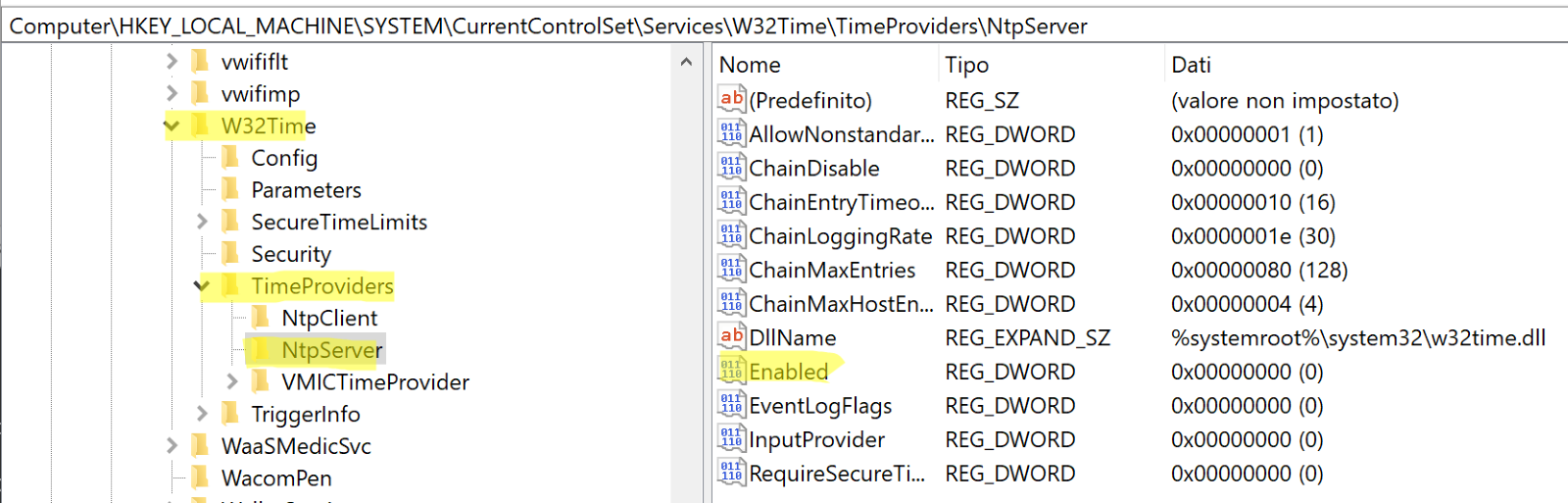Viewport: 1568px width, 503px height.
Task: Click the DWORD icon beside ChainDisable
Action: pos(731,168)
